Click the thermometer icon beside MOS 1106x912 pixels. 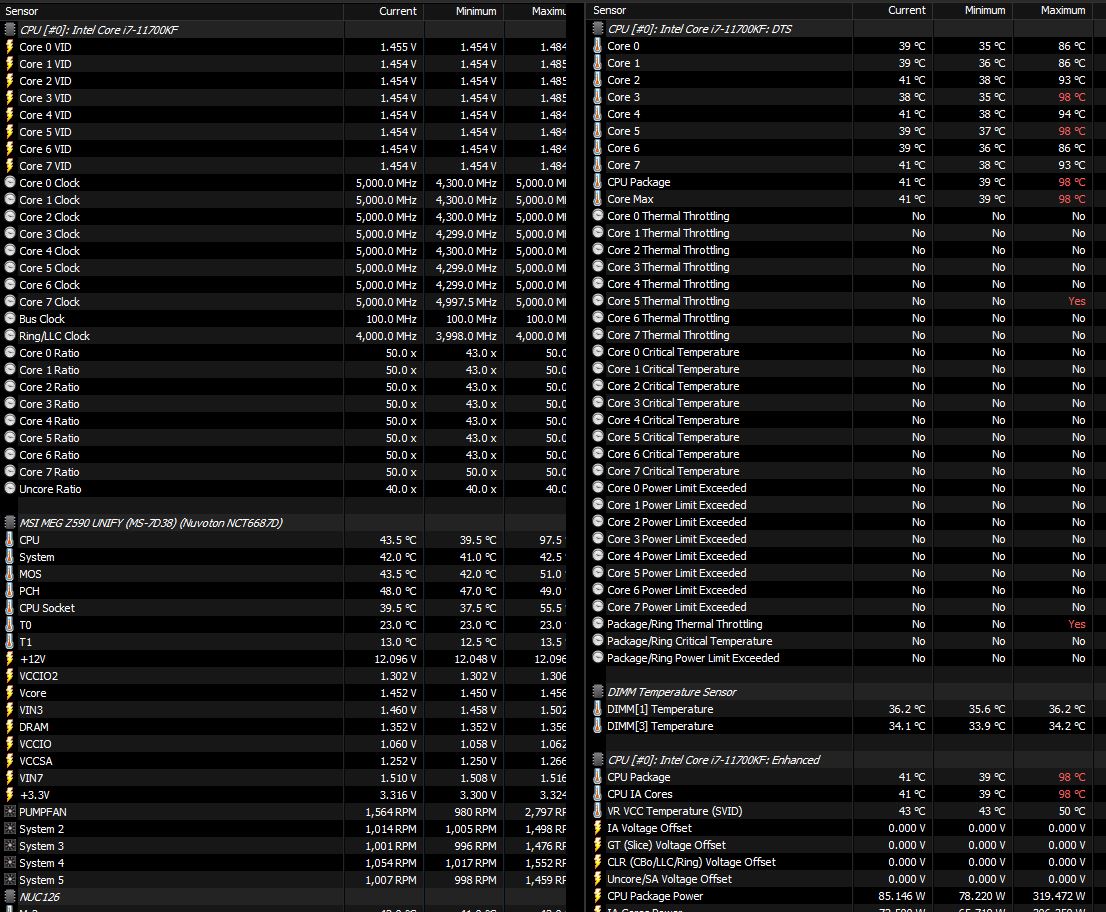10,573
